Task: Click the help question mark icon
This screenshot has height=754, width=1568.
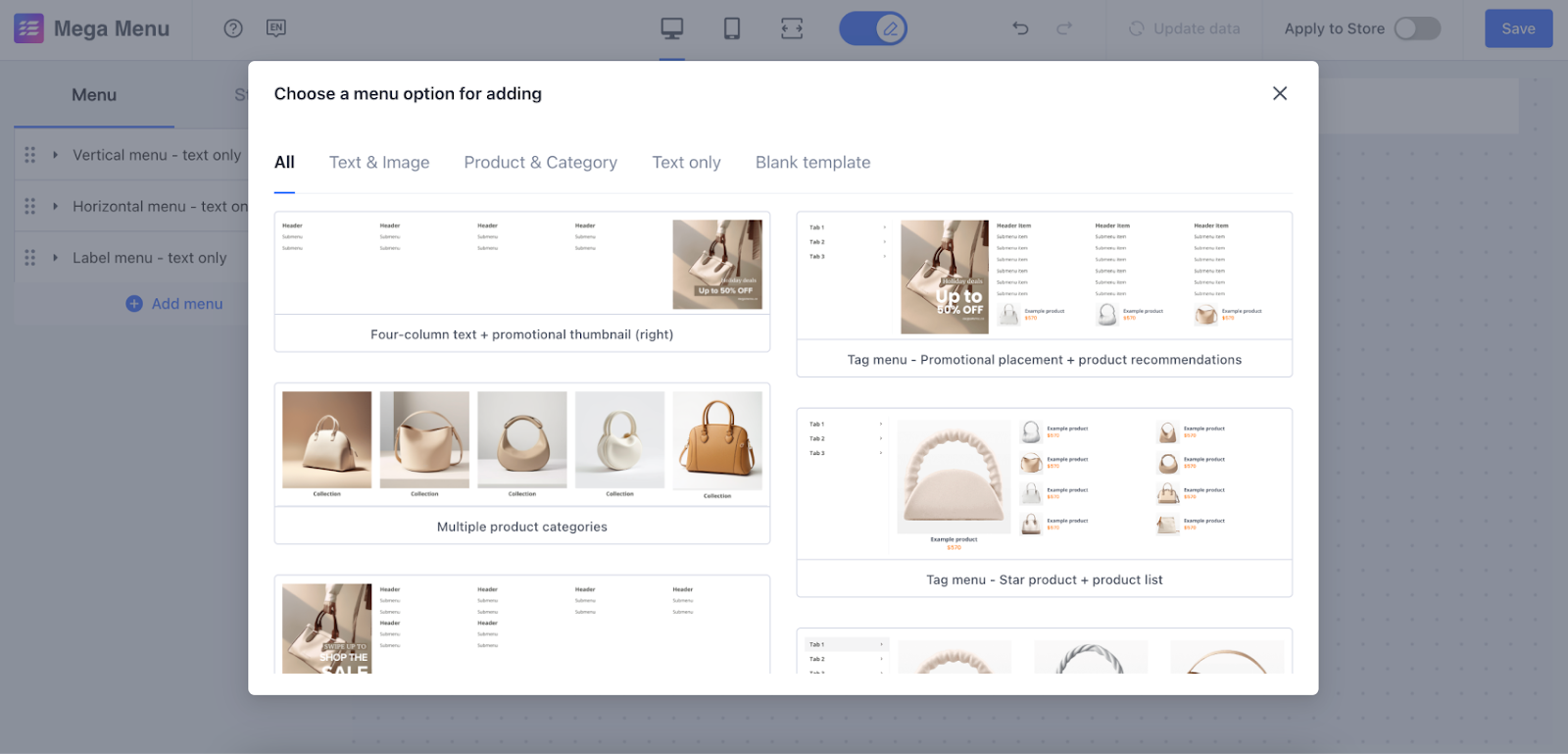Action: (x=233, y=28)
